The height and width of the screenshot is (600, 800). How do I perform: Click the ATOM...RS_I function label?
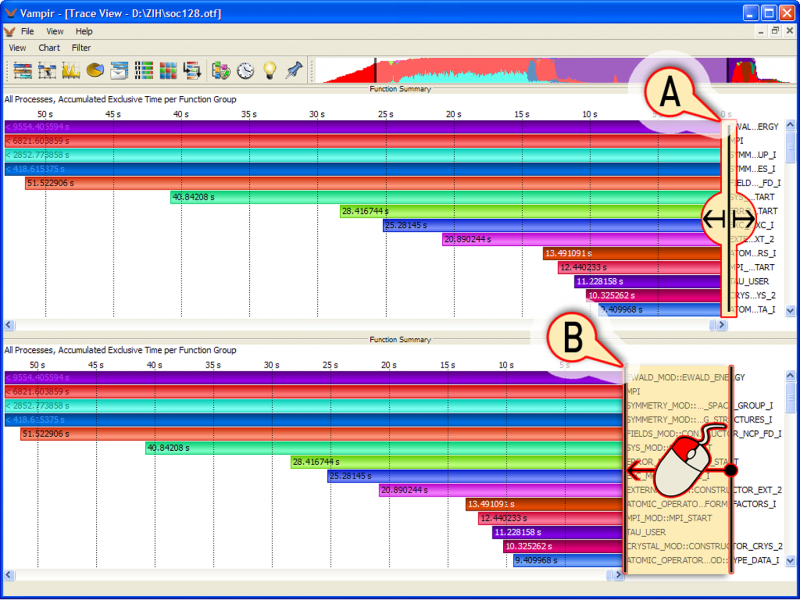point(753,253)
